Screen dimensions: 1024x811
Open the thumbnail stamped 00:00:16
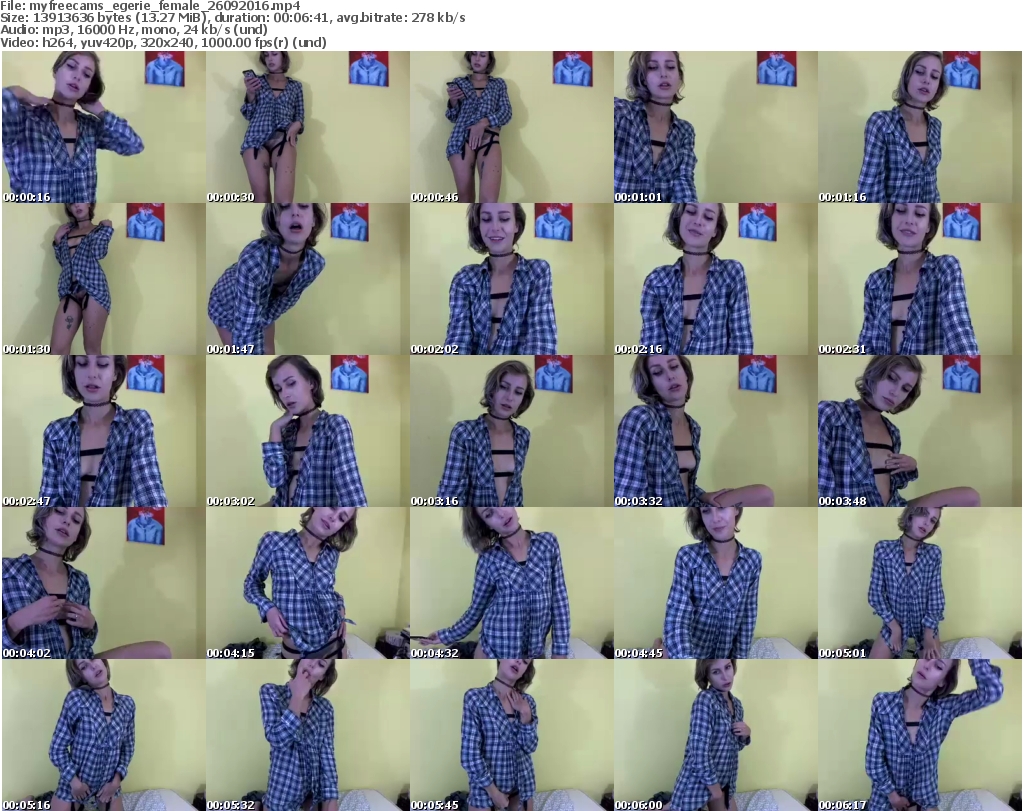pyautogui.click(x=104, y=127)
